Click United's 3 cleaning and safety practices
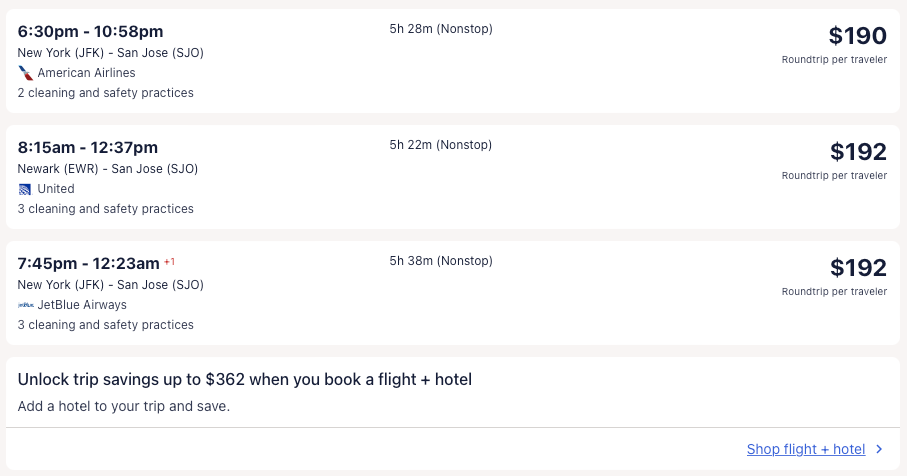The image size is (907, 476). tap(106, 209)
